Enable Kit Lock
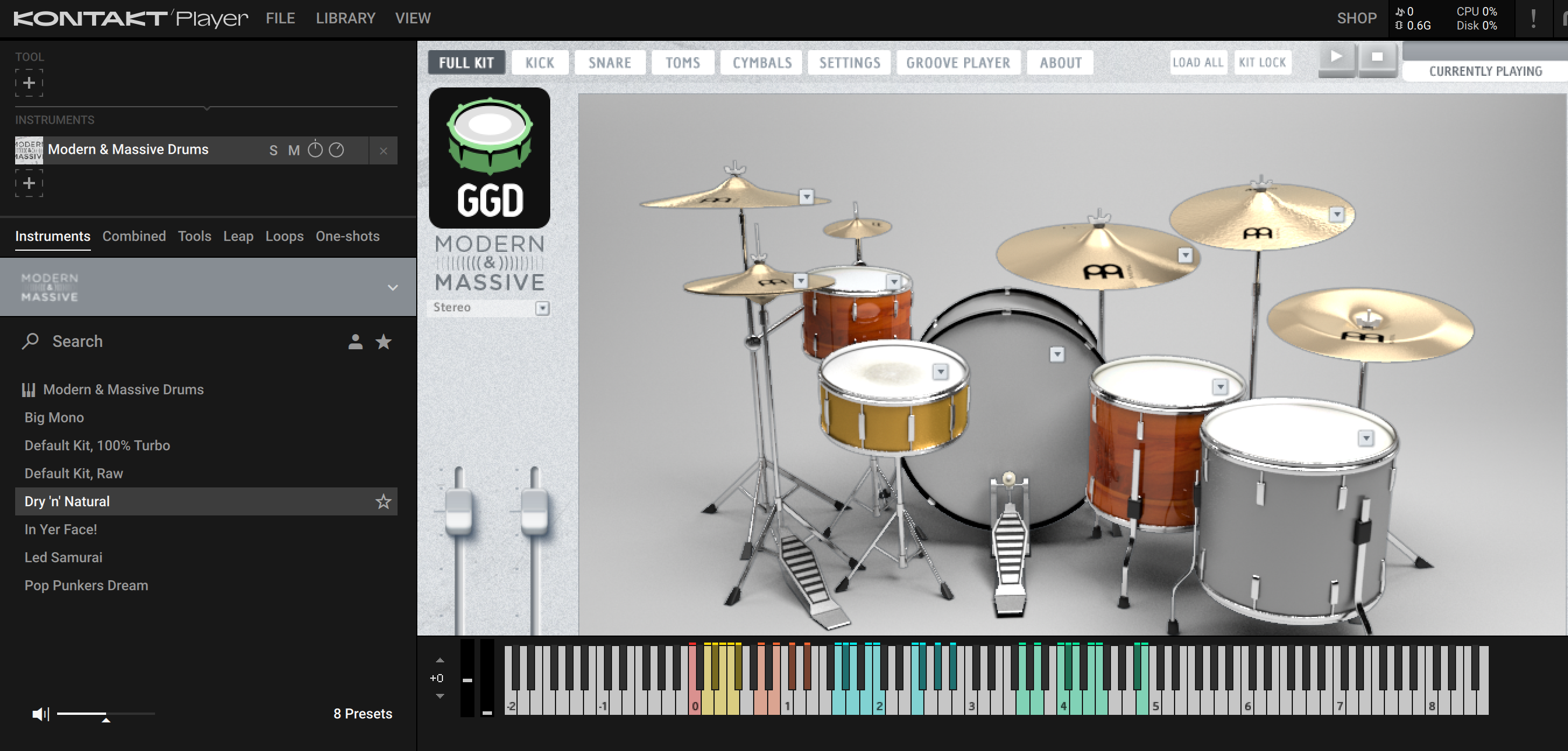 [x=1263, y=62]
